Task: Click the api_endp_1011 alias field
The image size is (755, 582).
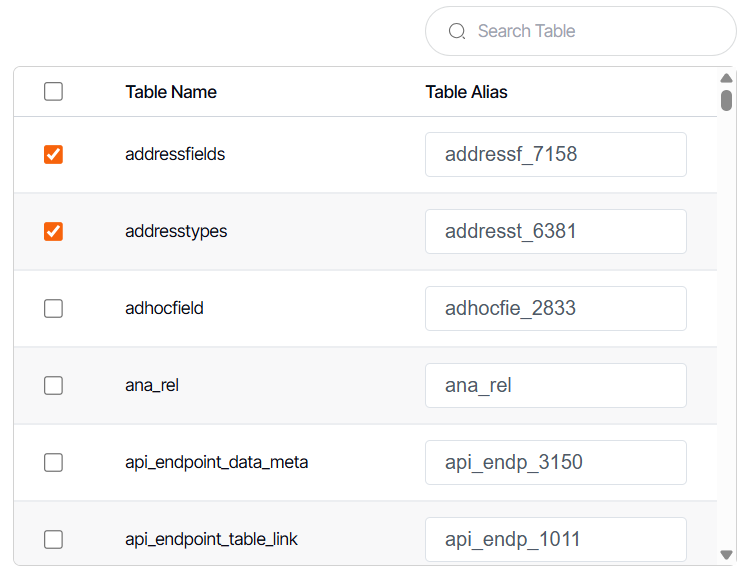Action: point(555,540)
